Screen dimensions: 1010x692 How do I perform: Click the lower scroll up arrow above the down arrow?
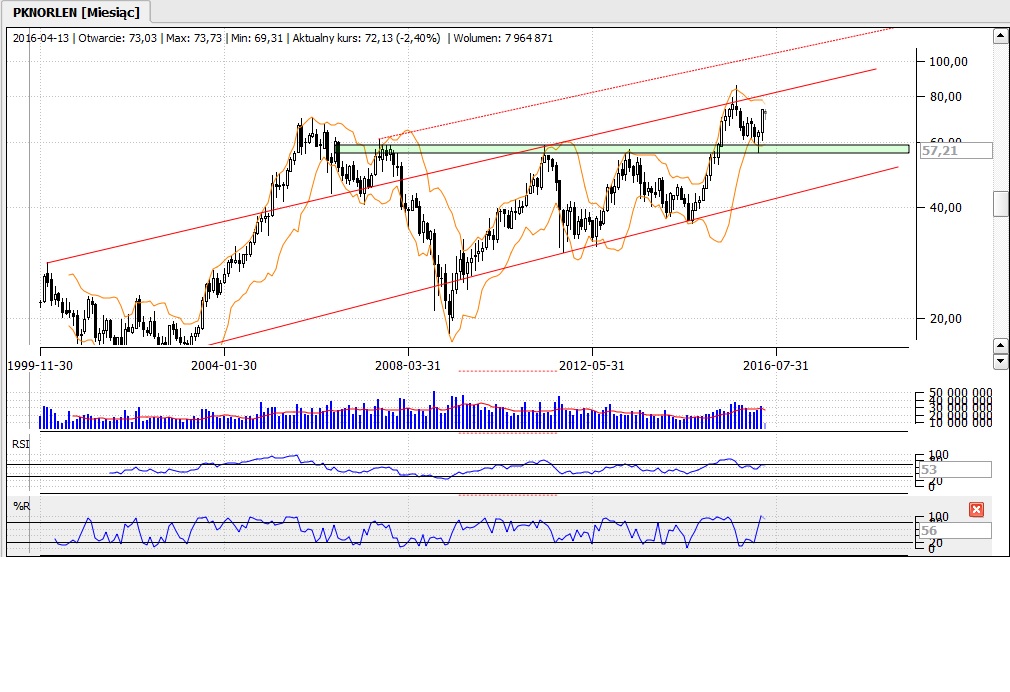pos(999,345)
